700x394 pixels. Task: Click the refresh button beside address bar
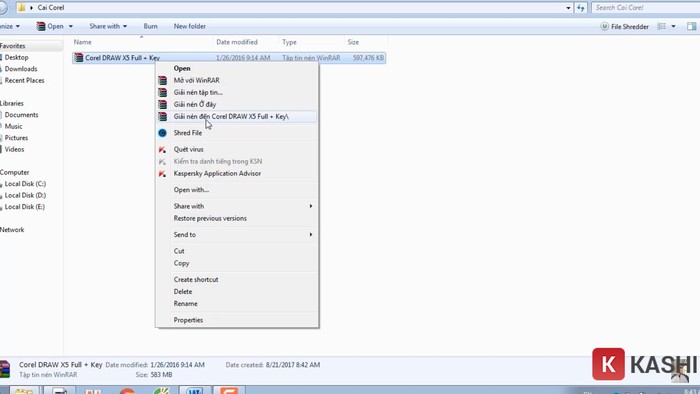[580, 8]
